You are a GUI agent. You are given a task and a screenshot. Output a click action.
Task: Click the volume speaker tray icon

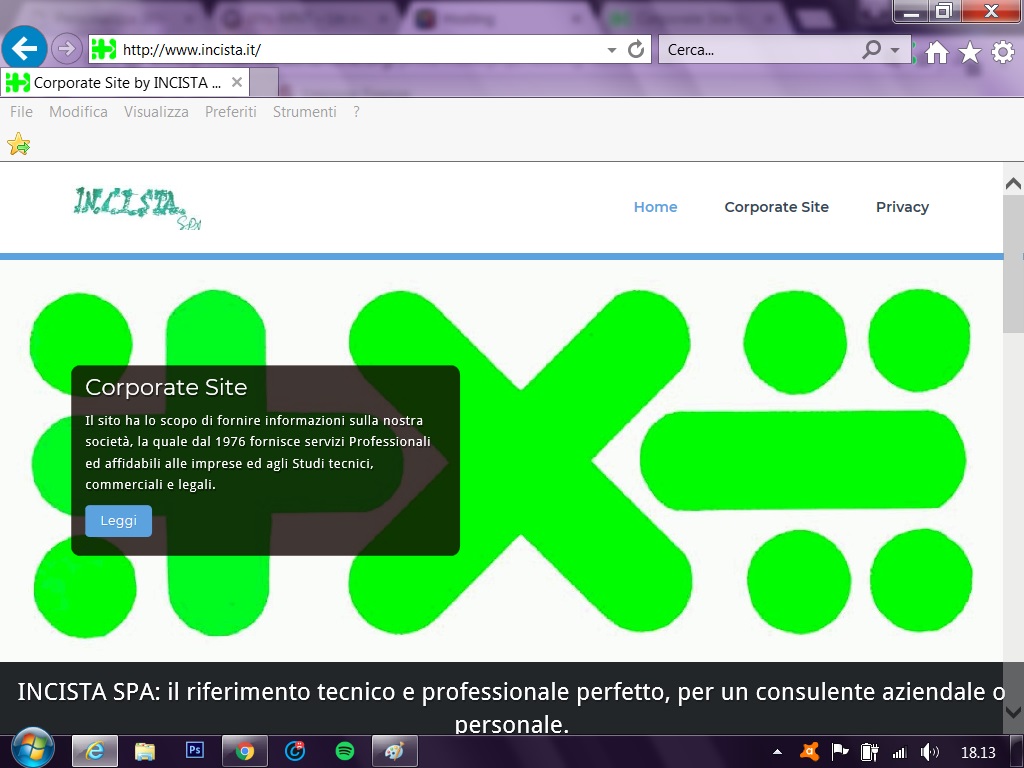click(929, 752)
